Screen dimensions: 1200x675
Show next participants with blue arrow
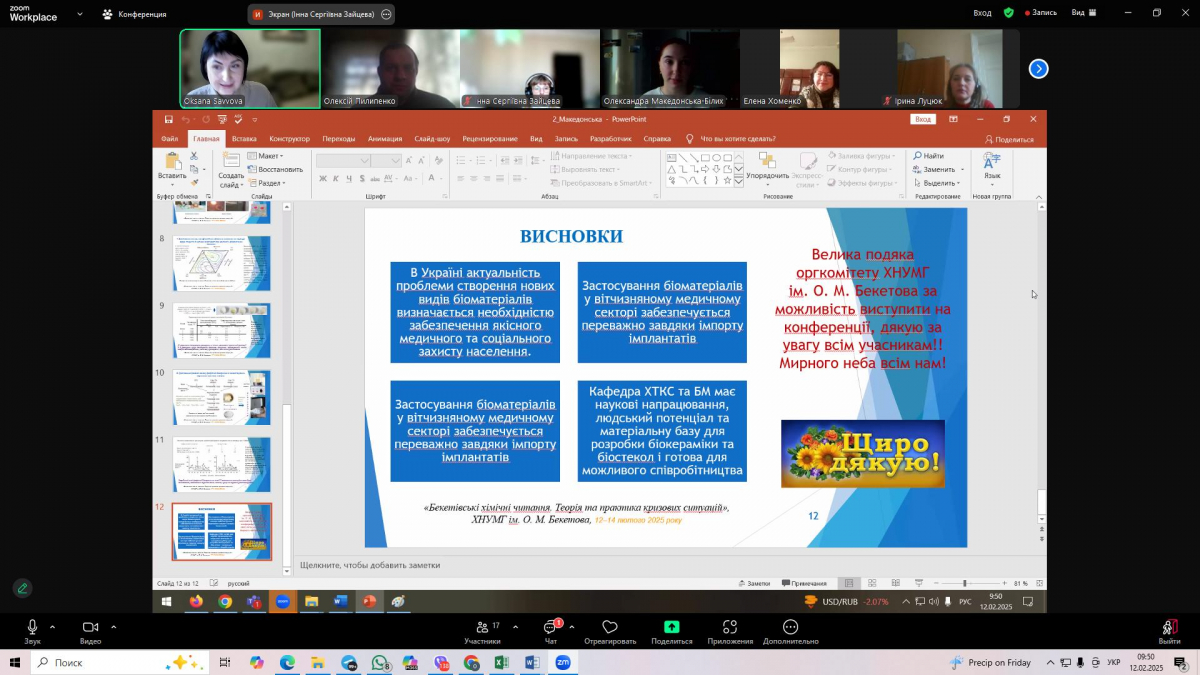(x=1039, y=69)
